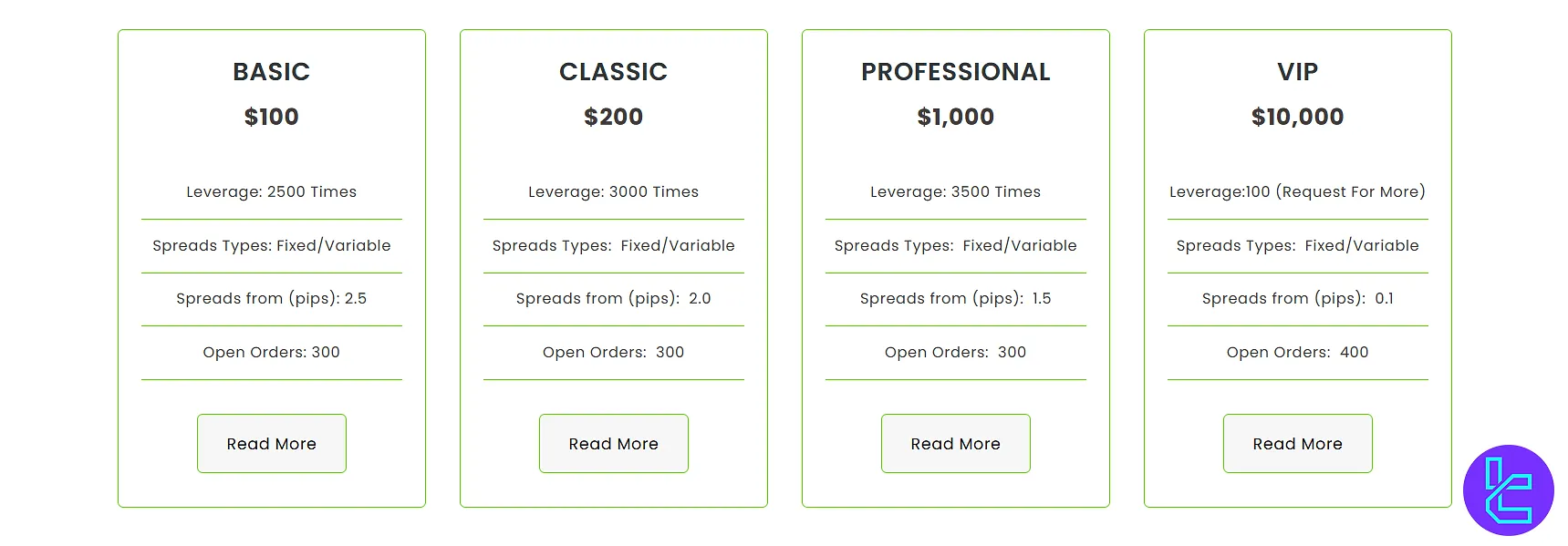Select the PROFESSIONAL plan heading
This screenshot has width=1568, height=546.
click(955, 72)
